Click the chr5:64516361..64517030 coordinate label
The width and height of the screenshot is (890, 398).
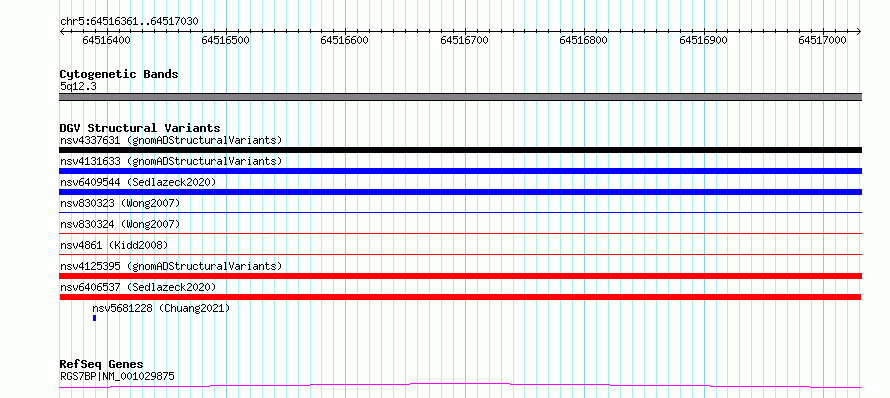129,22
